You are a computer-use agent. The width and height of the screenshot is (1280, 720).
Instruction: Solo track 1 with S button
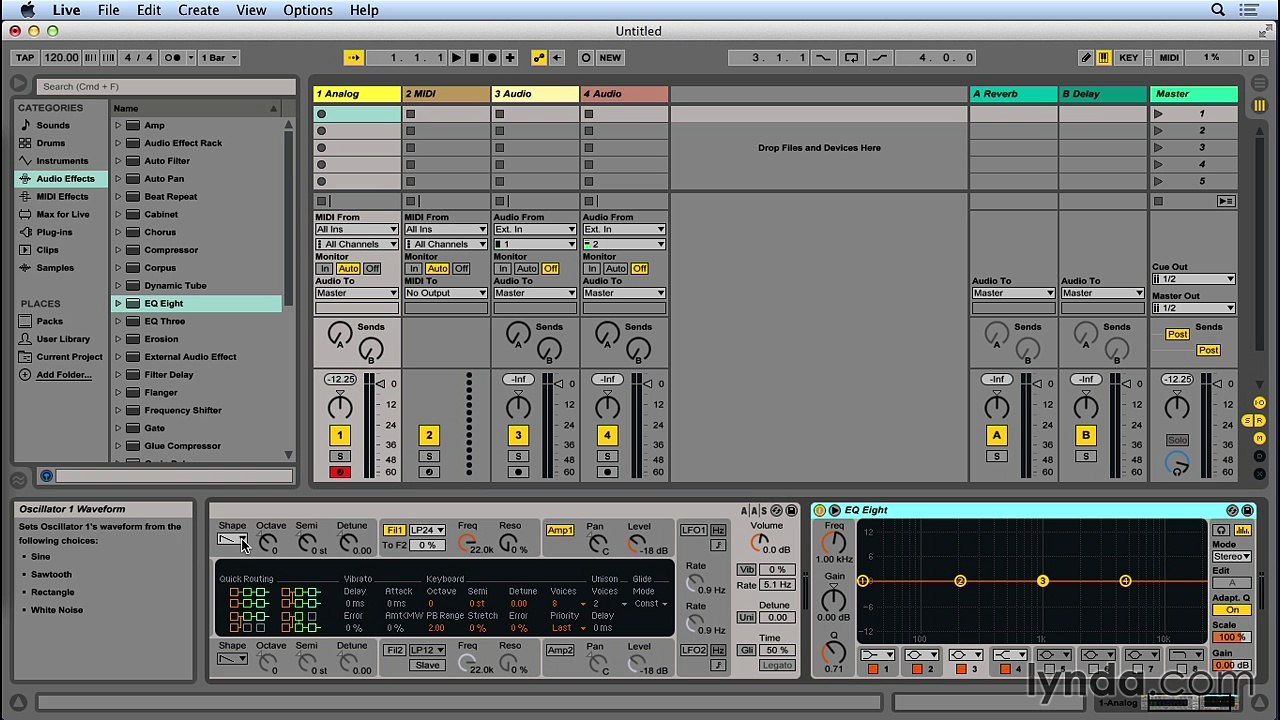(339, 456)
